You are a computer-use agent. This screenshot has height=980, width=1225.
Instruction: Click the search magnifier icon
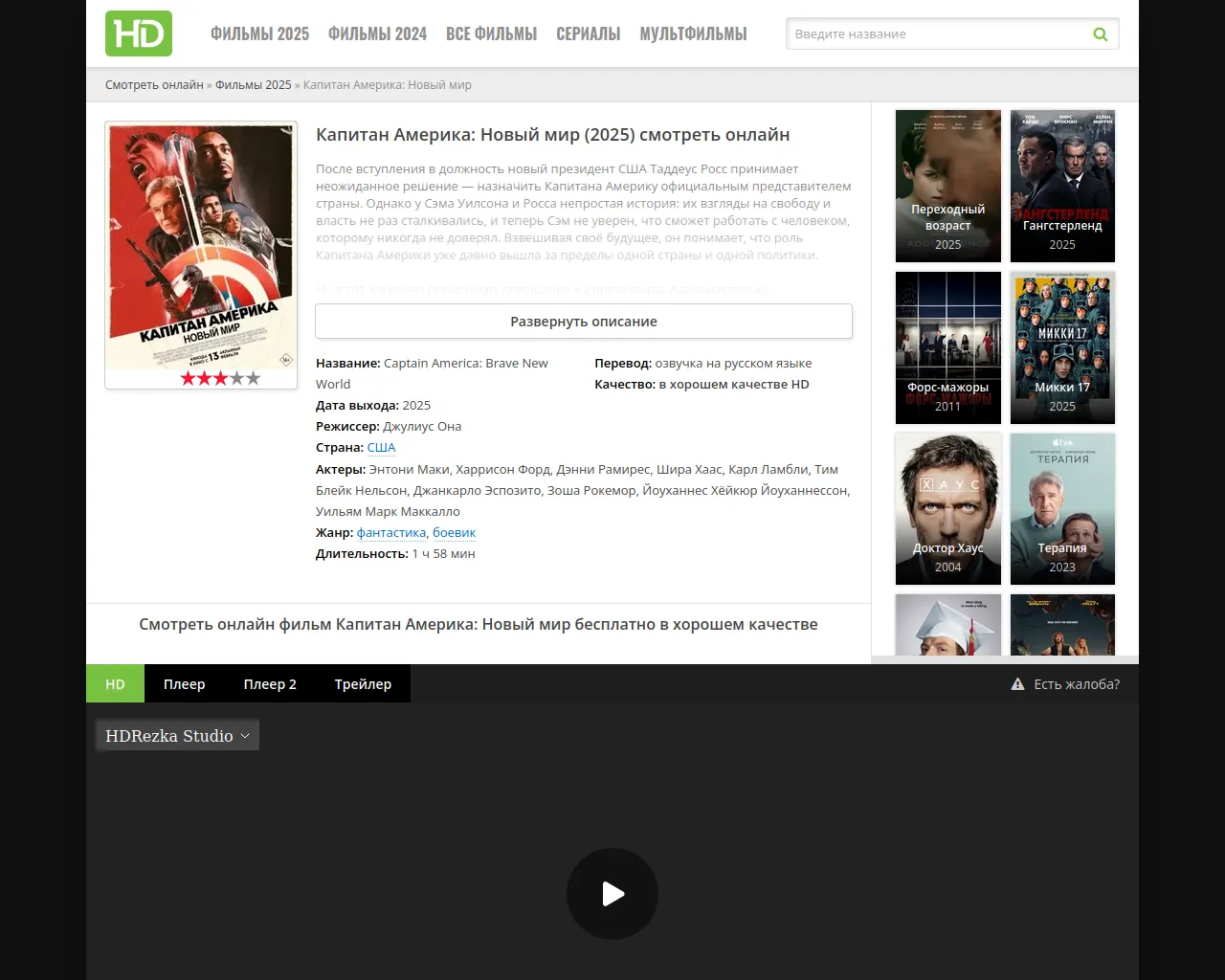click(x=1101, y=34)
